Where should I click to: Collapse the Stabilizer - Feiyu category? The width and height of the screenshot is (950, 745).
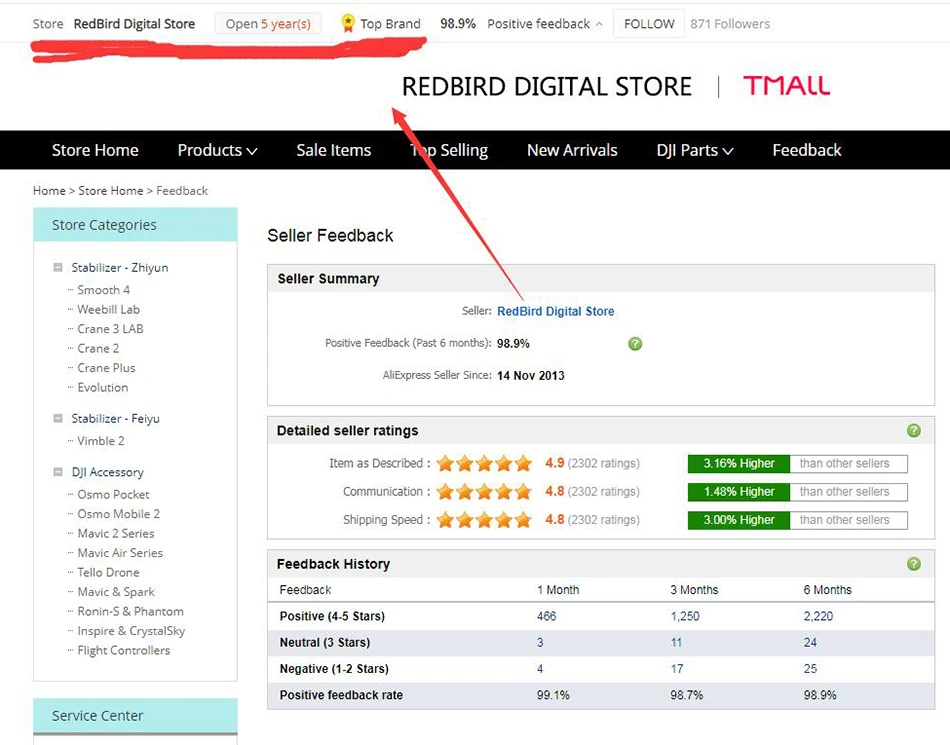click(x=58, y=418)
